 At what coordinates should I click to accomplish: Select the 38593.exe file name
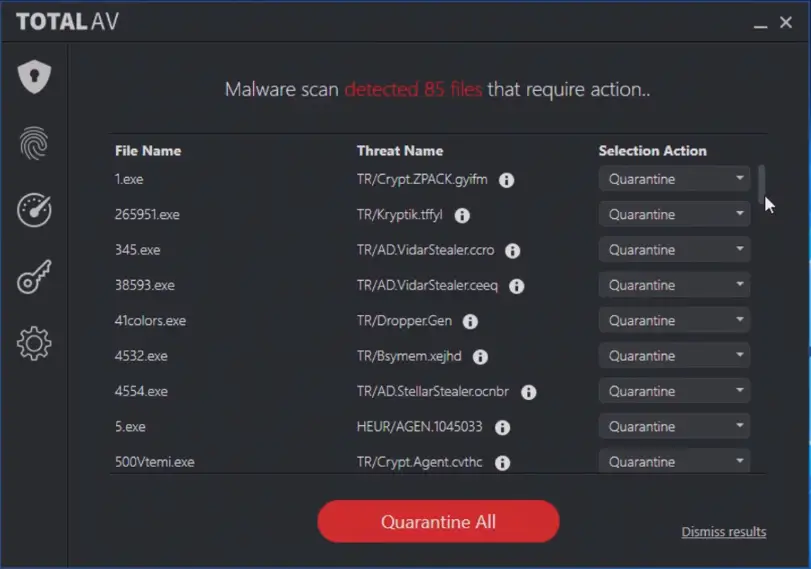tap(145, 285)
